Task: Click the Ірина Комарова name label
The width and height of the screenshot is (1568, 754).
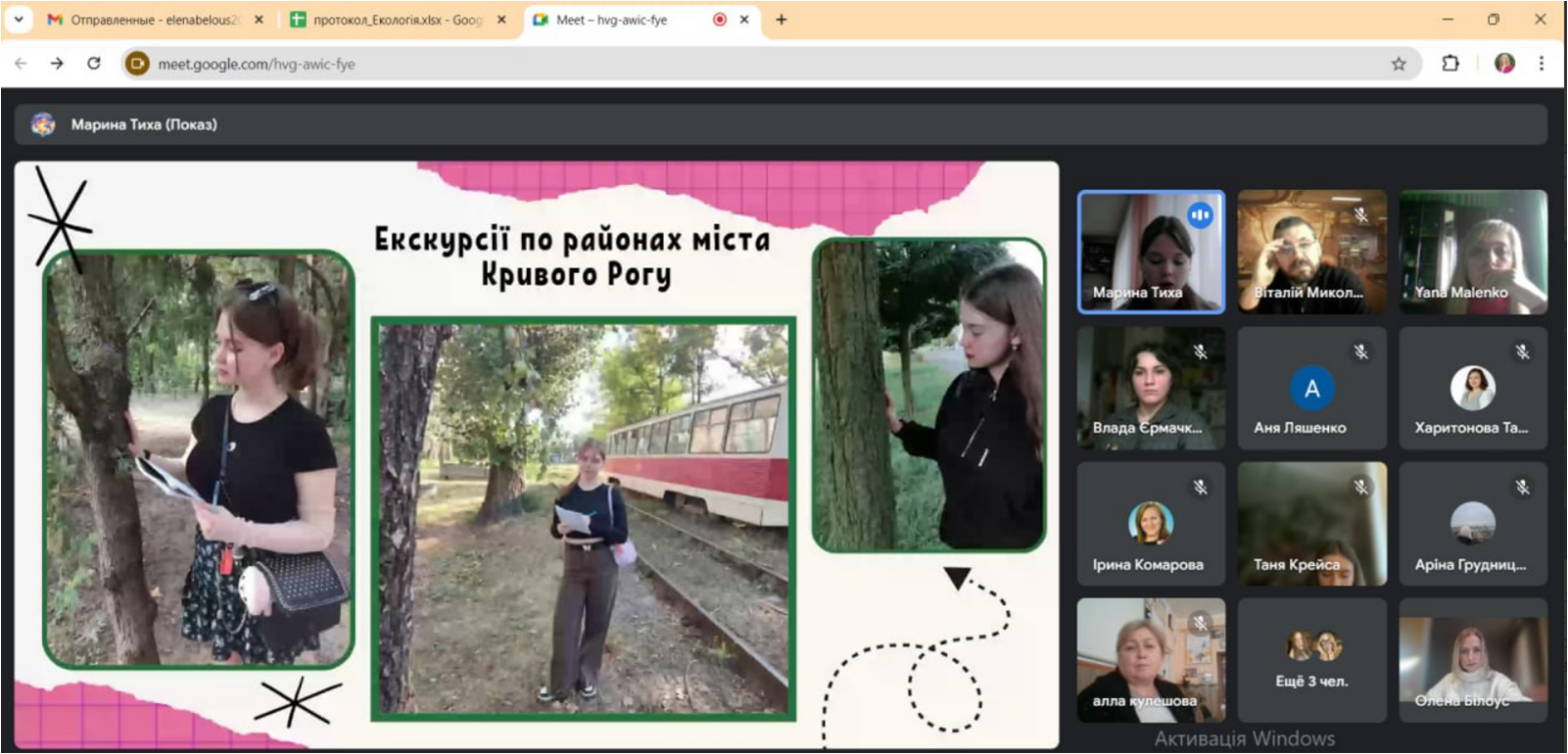Action: coord(1148,565)
